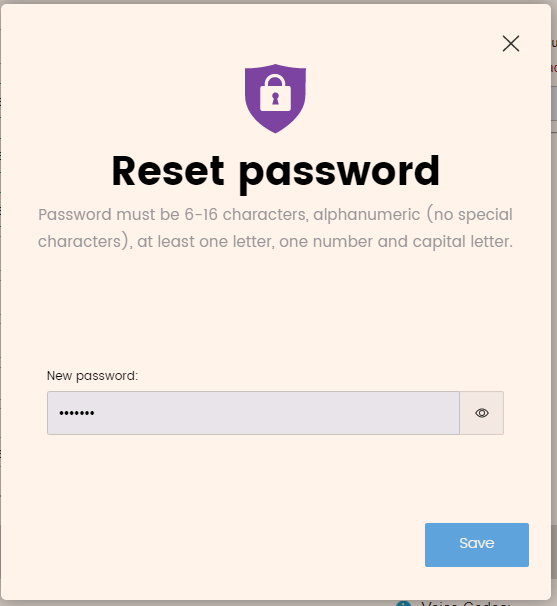Click the word 'password' in the dialog title
Image resolution: width=557 pixels, height=606 pixels.
click(x=339, y=174)
